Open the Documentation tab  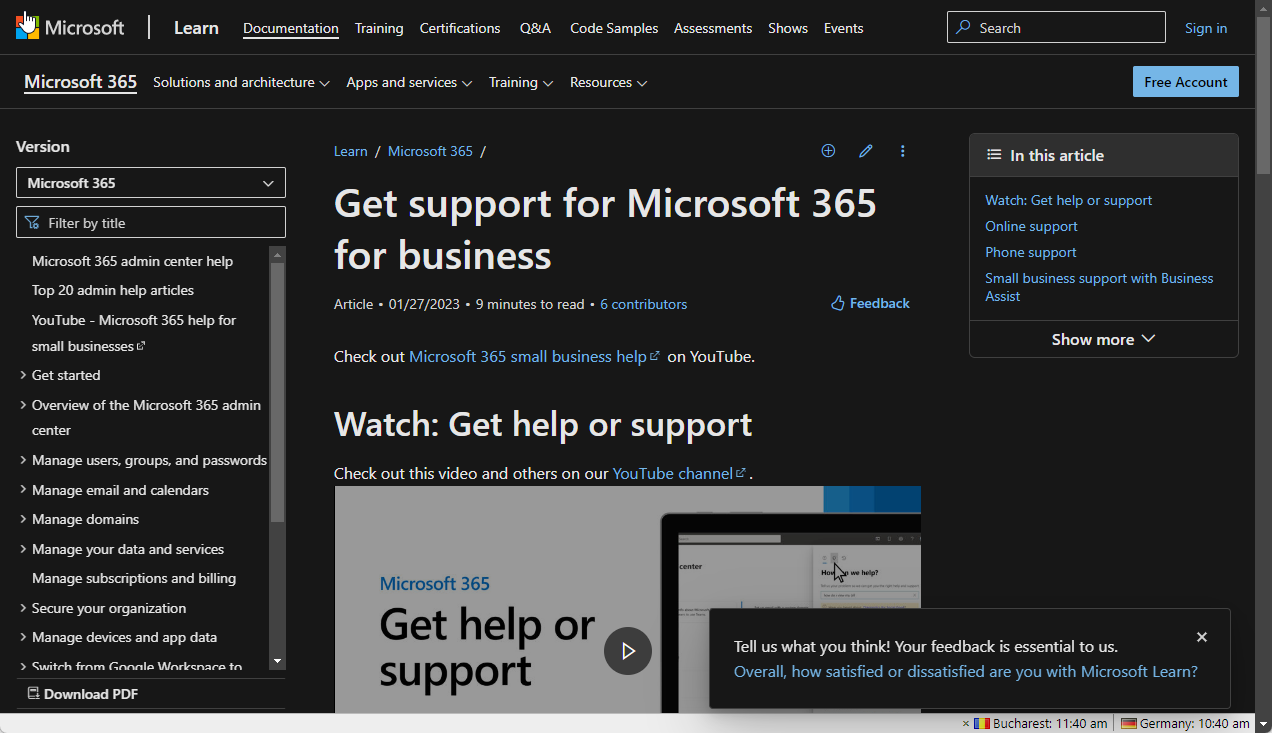tap(291, 28)
